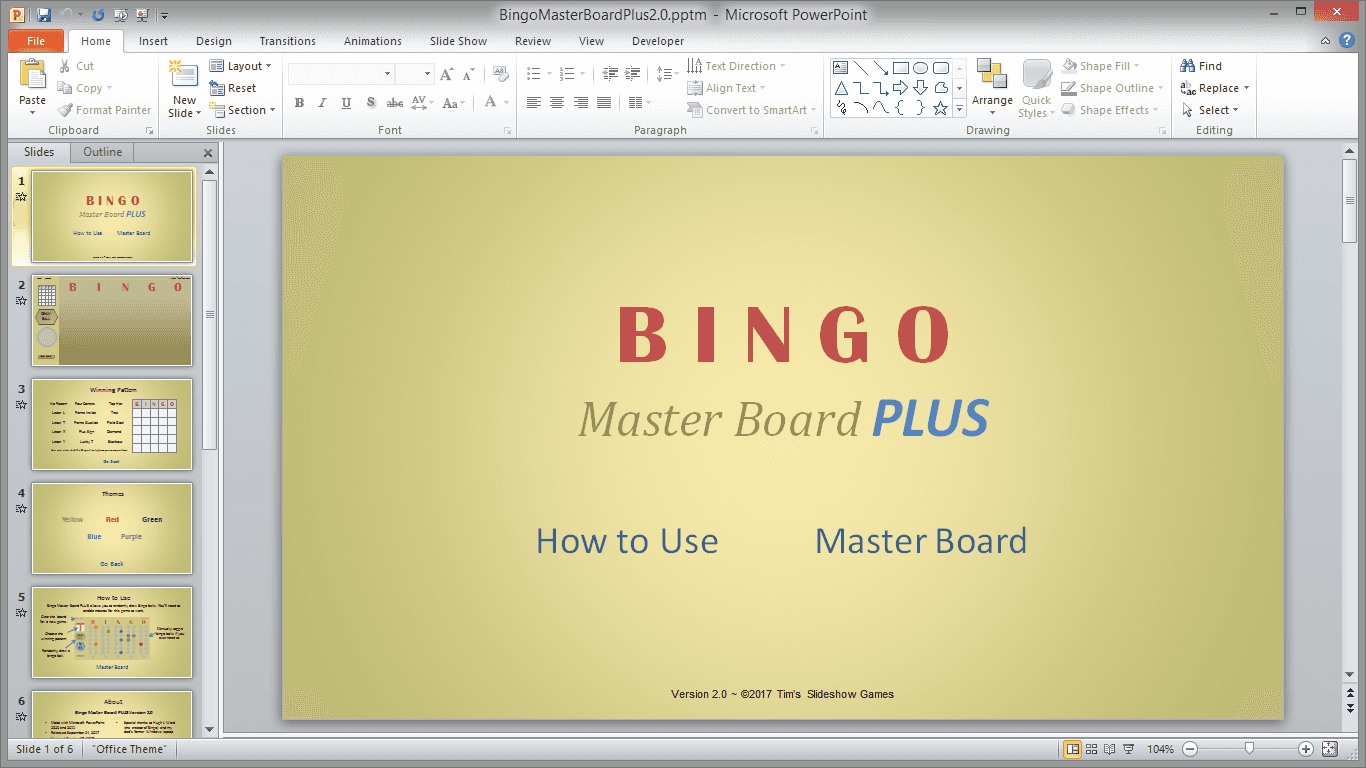The height and width of the screenshot is (768, 1366).
Task: Toggle Bold formatting
Action: pyautogui.click(x=299, y=103)
